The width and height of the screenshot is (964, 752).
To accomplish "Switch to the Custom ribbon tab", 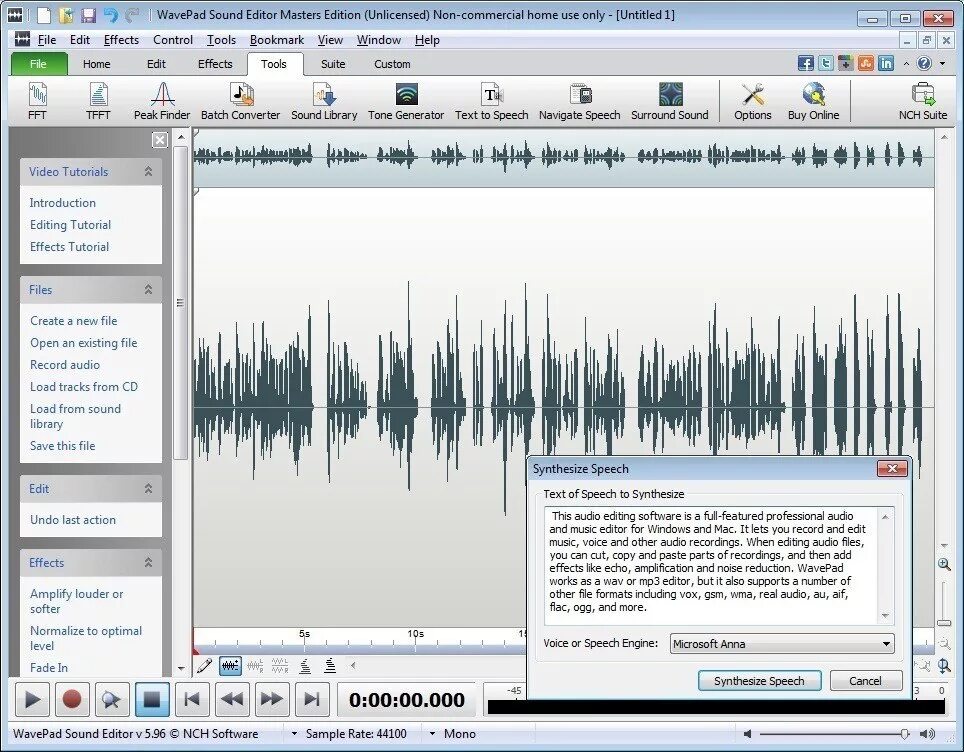I will coord(392,64).
